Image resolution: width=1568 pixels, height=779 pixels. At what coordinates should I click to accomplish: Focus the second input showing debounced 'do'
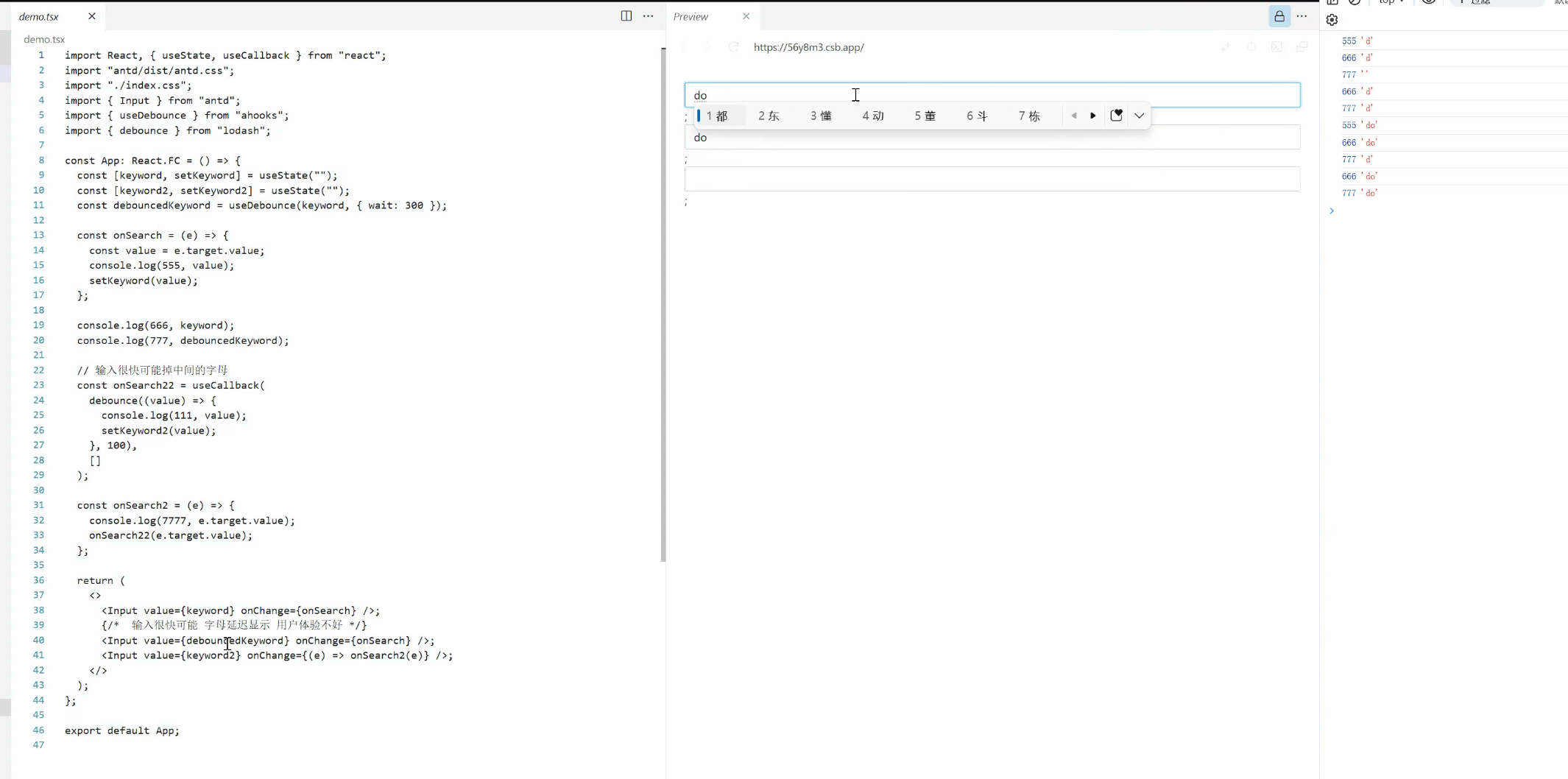click(x=992, y=137)
